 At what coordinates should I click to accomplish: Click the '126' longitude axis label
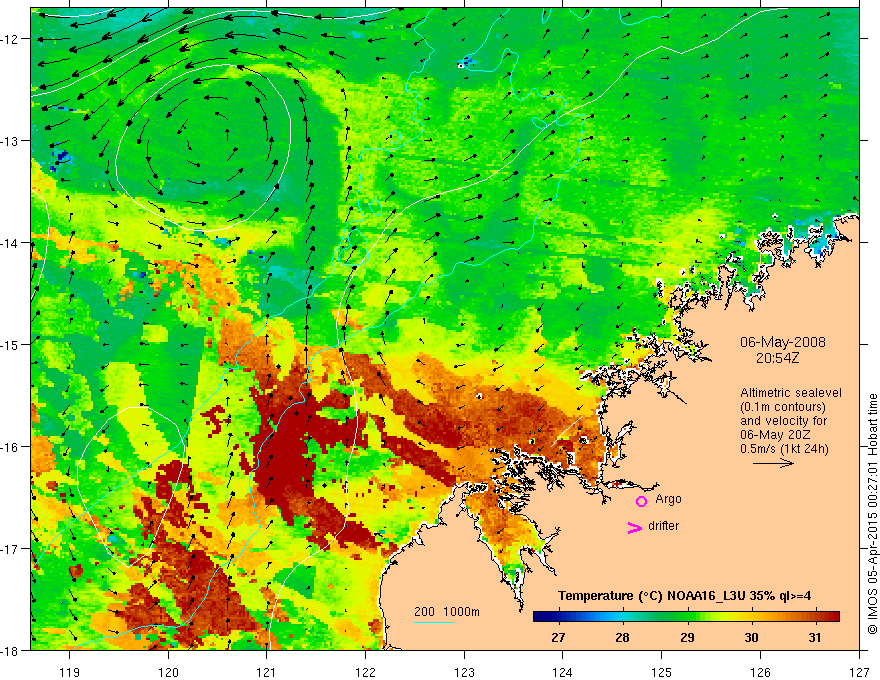[x=760, y=672]
